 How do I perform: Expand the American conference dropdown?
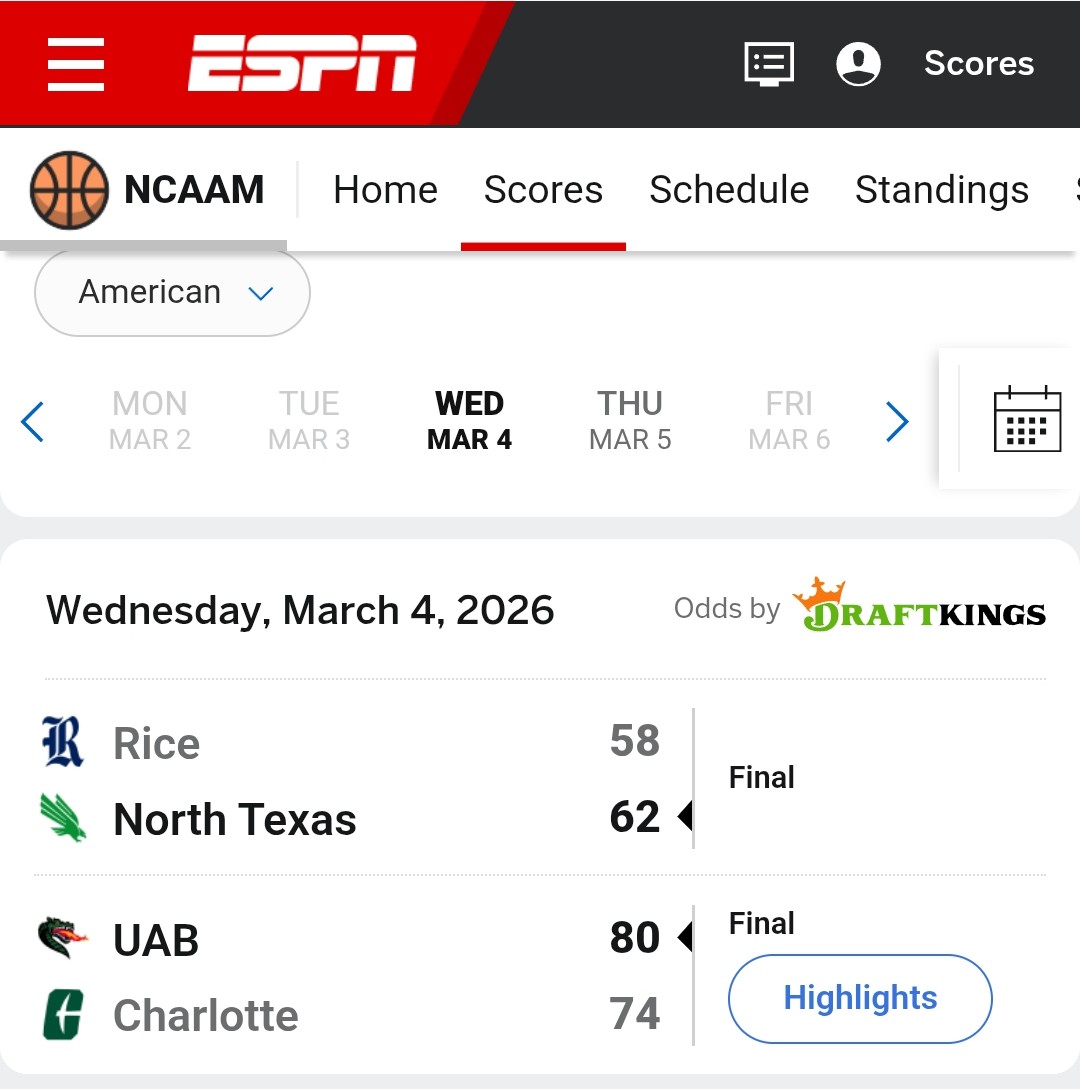tap(172, 293)
